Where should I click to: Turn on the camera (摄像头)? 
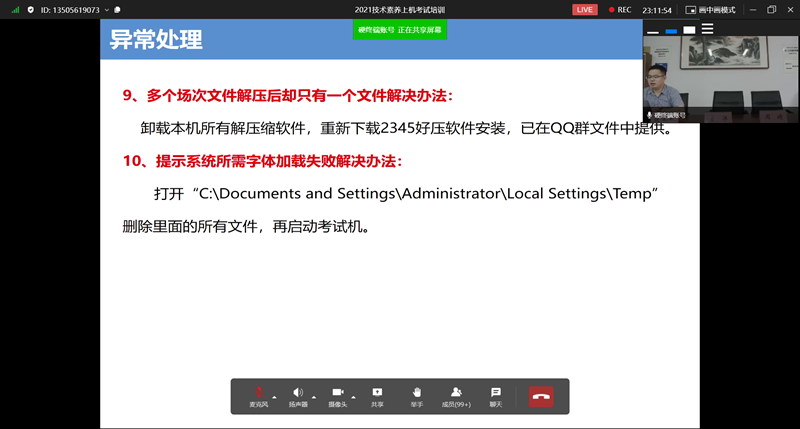click(338, 395)
